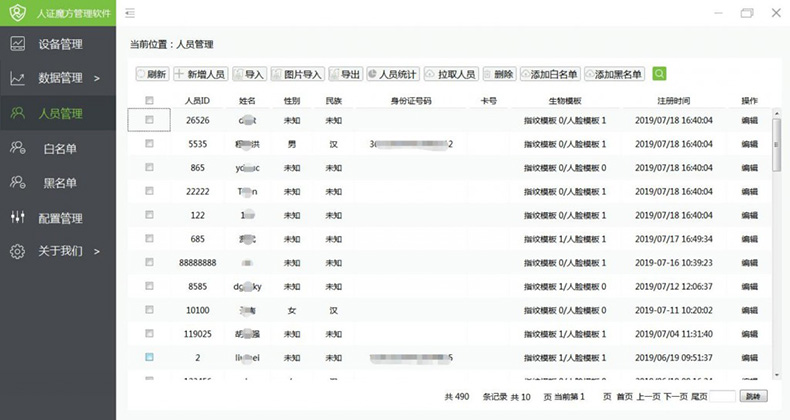
Task: Click the page number input field
Action: (721, 397)
